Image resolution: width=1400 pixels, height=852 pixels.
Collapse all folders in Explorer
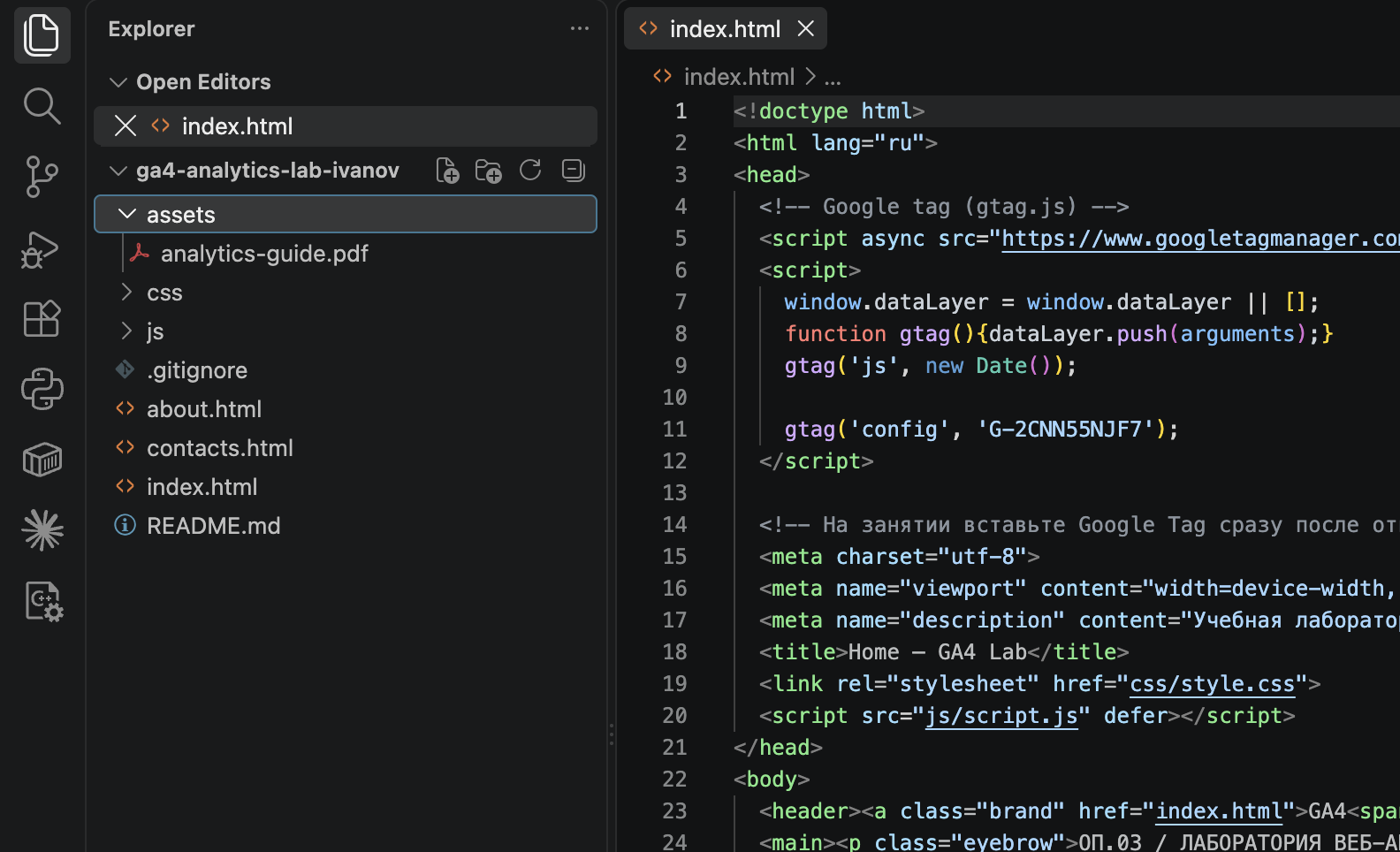(573, 171)
